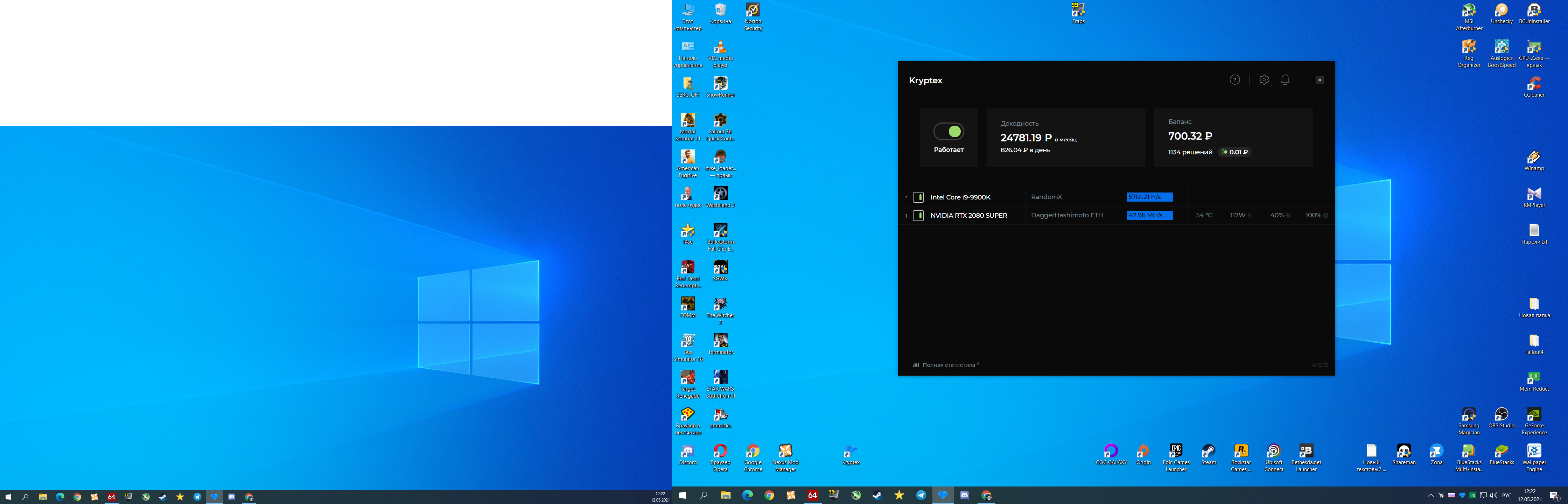
Task: Open the Origin desktop shortcut
Action: click(x=1144, y=455)
